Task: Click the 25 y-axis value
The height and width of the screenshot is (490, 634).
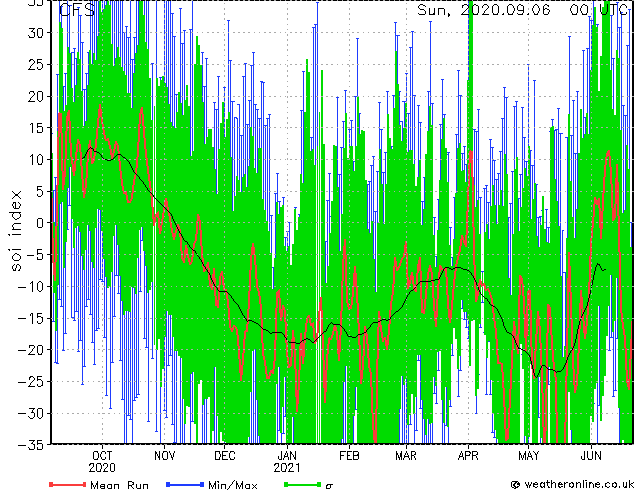Action: click(x=36, y=64)
